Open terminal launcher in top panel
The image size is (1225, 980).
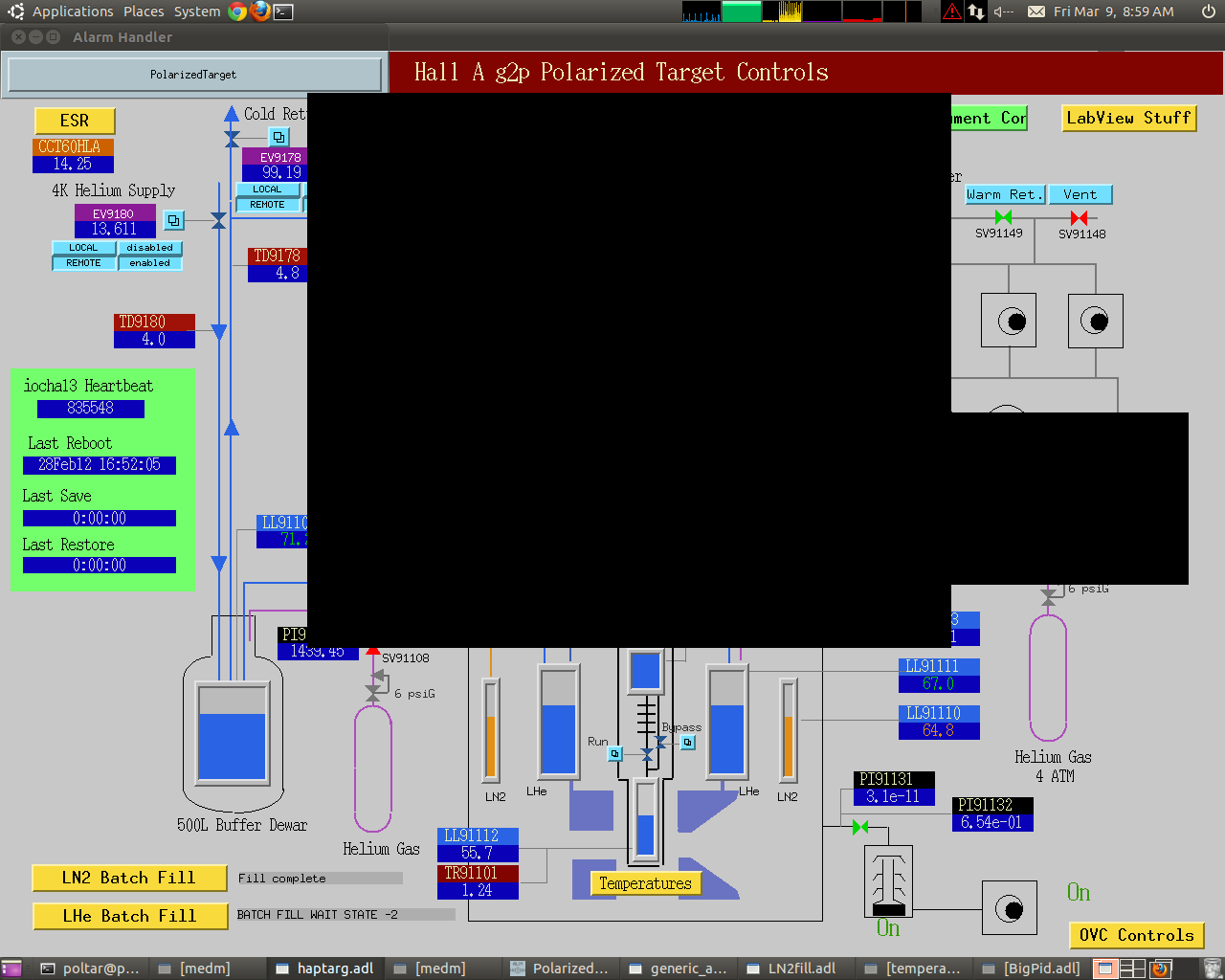point(283,11)
